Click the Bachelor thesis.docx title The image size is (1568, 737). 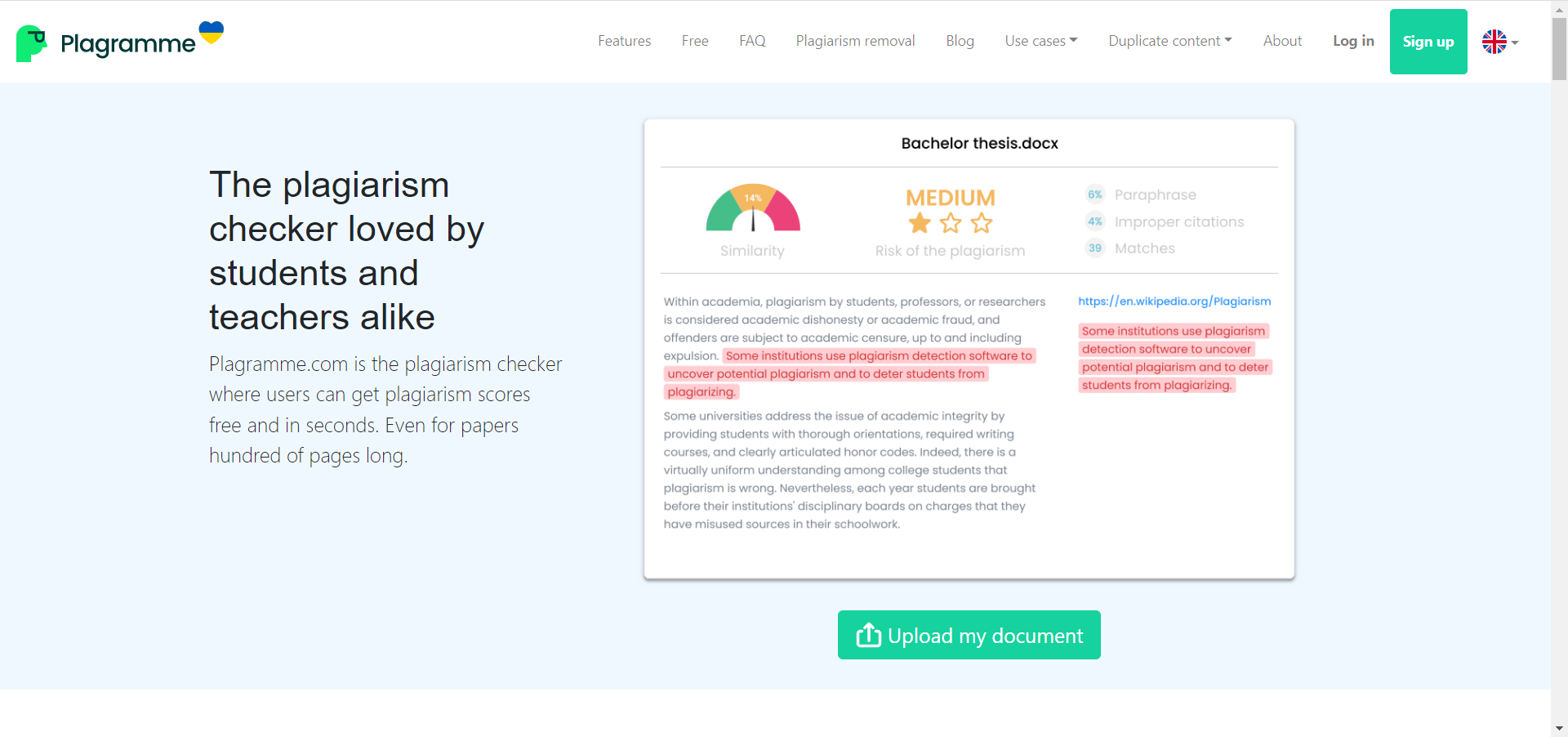(980, 144)
